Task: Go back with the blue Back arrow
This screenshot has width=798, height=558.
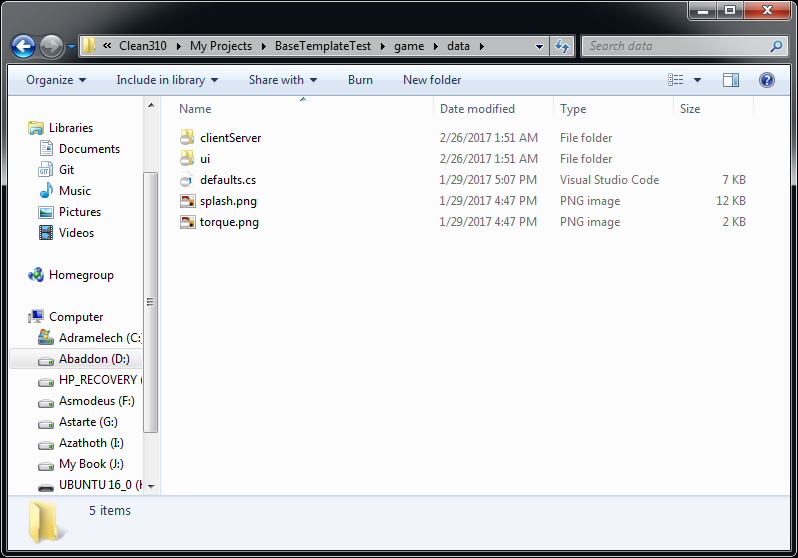Action: (23, 46)
